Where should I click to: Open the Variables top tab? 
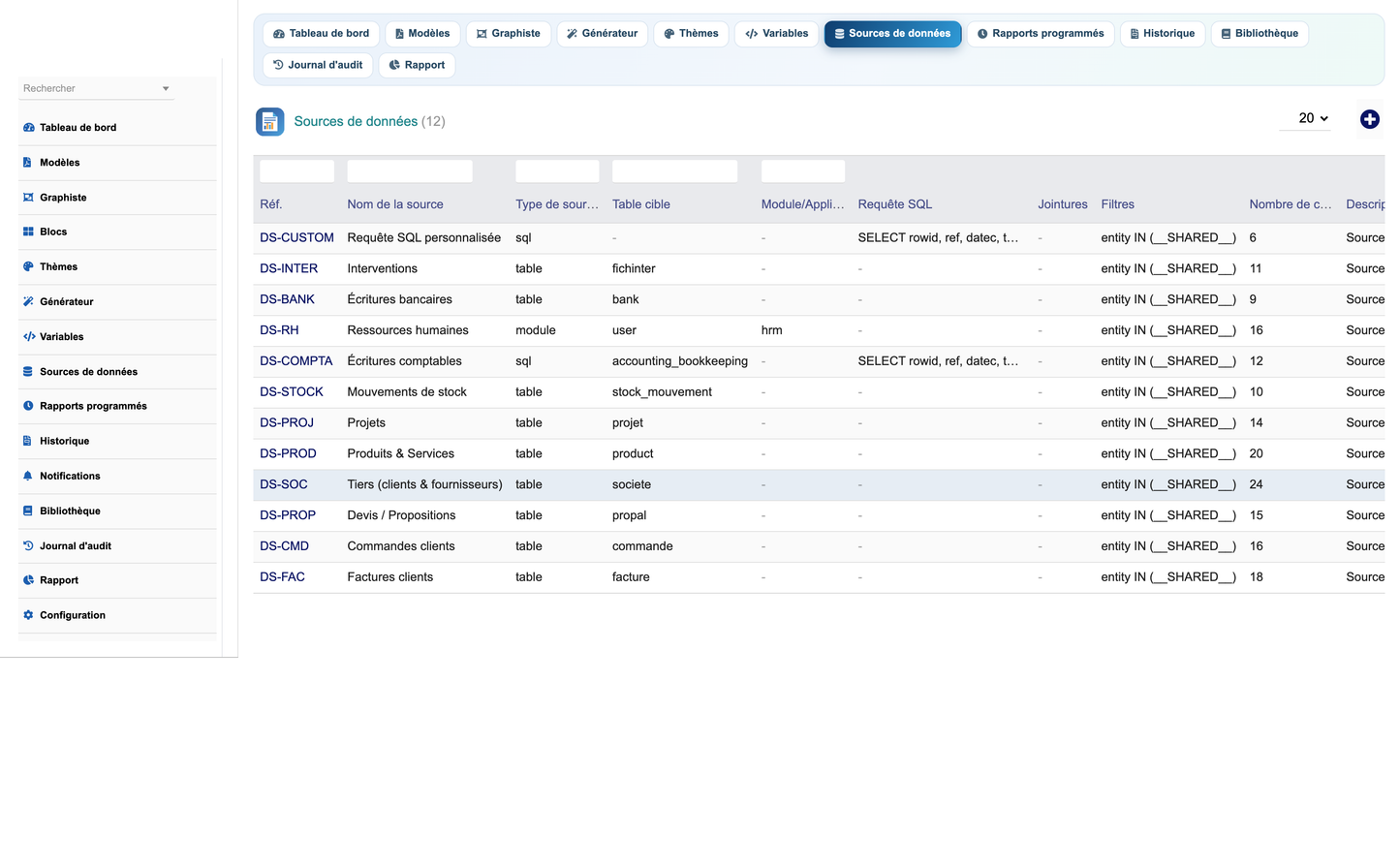(777, 34)
